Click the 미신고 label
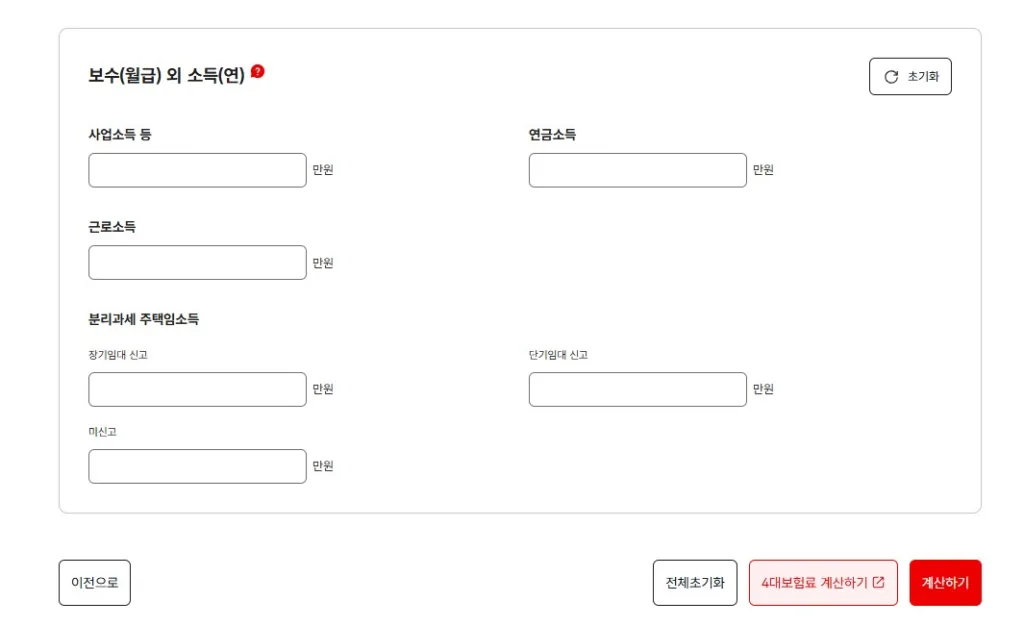Viewport: 1024px width, 627px height. pyautogui.click(x=103, y=432)
